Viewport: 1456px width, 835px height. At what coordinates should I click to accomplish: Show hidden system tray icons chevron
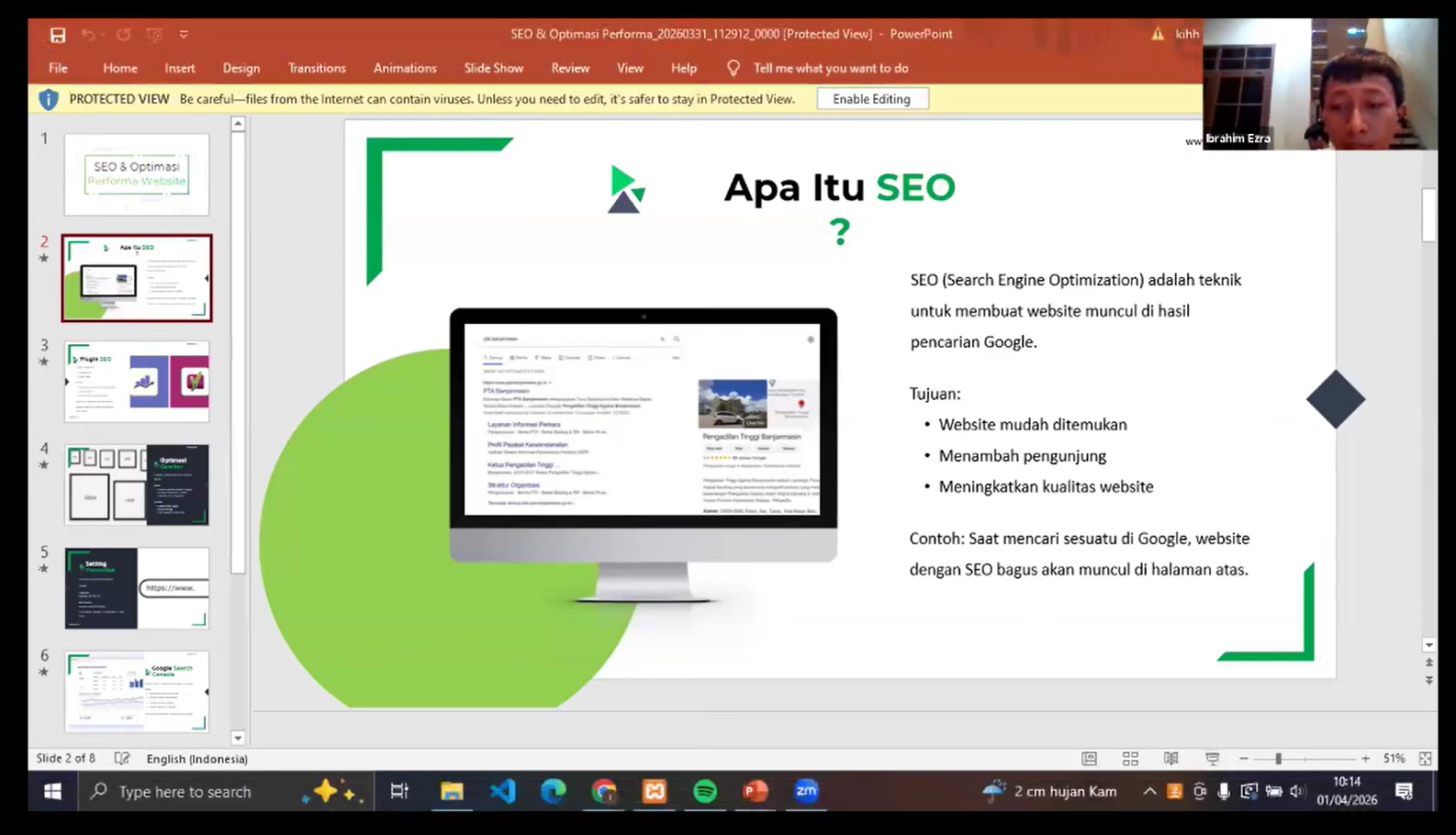(x=1149, y=791)
